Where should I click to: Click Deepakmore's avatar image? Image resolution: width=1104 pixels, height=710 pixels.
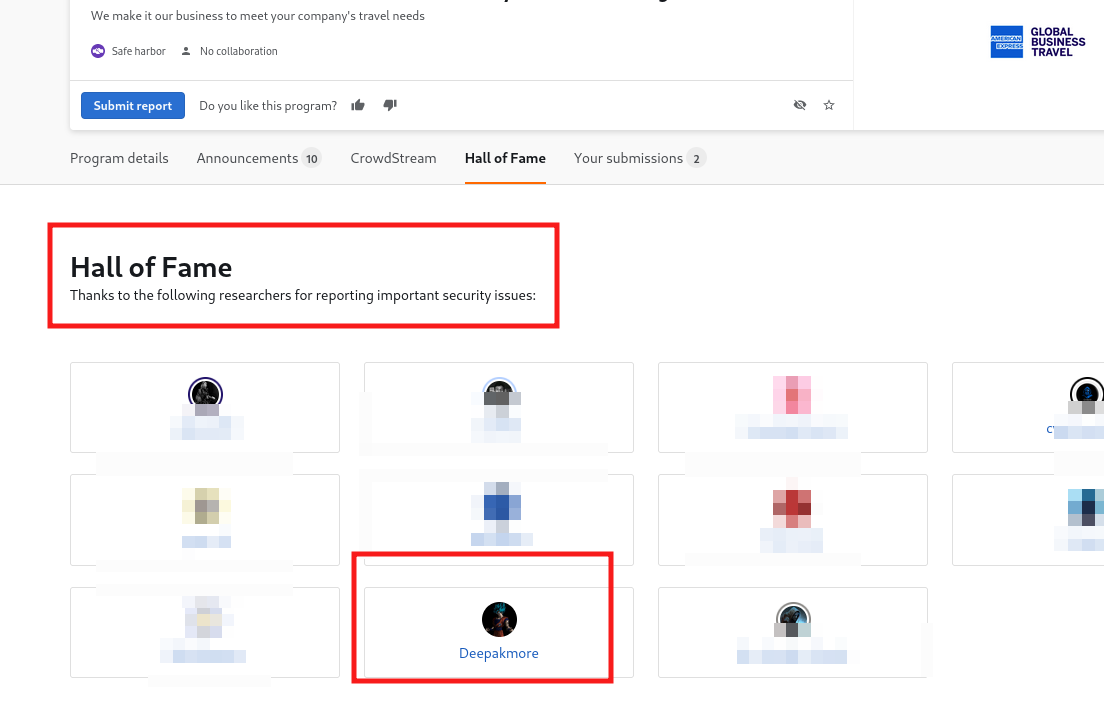point(499,619)
